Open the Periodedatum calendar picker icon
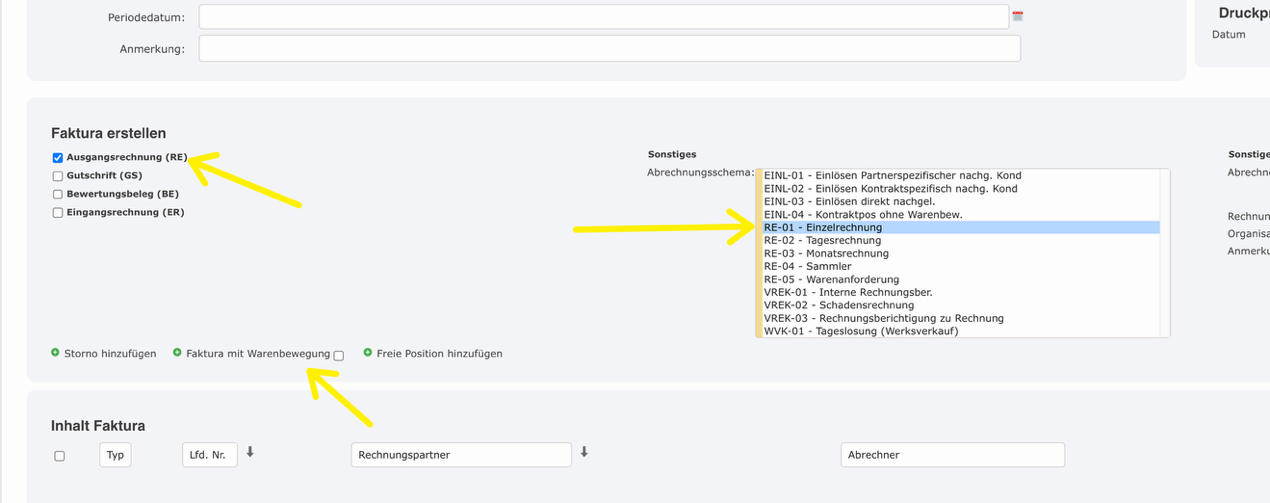Image resolution: width=1270 pixels, height=503 pixels. pyautogui.click(x=1018, y=17)
